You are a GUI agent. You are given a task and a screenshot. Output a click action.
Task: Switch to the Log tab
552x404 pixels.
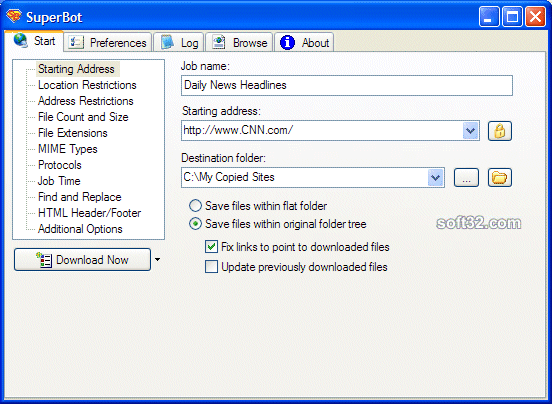click(179, 43)
